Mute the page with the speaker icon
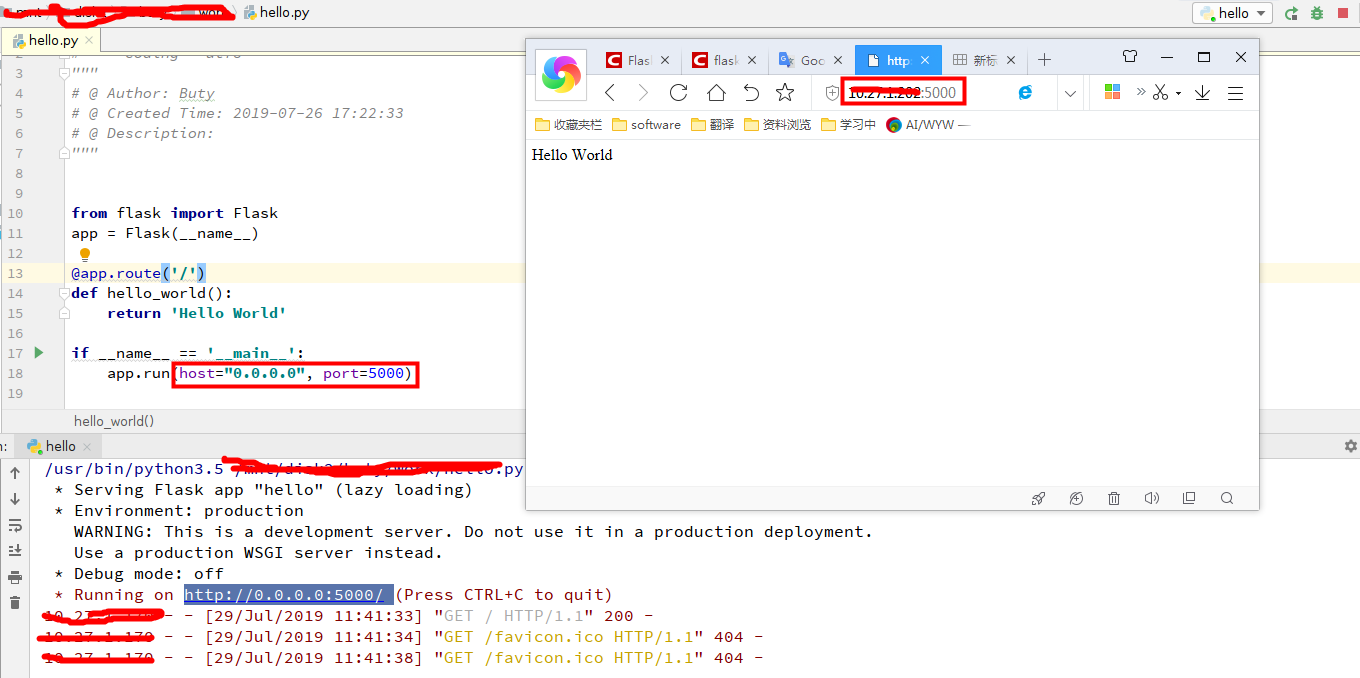The width and height of the screenshot is (1360, 678). tap(1152, 497)
